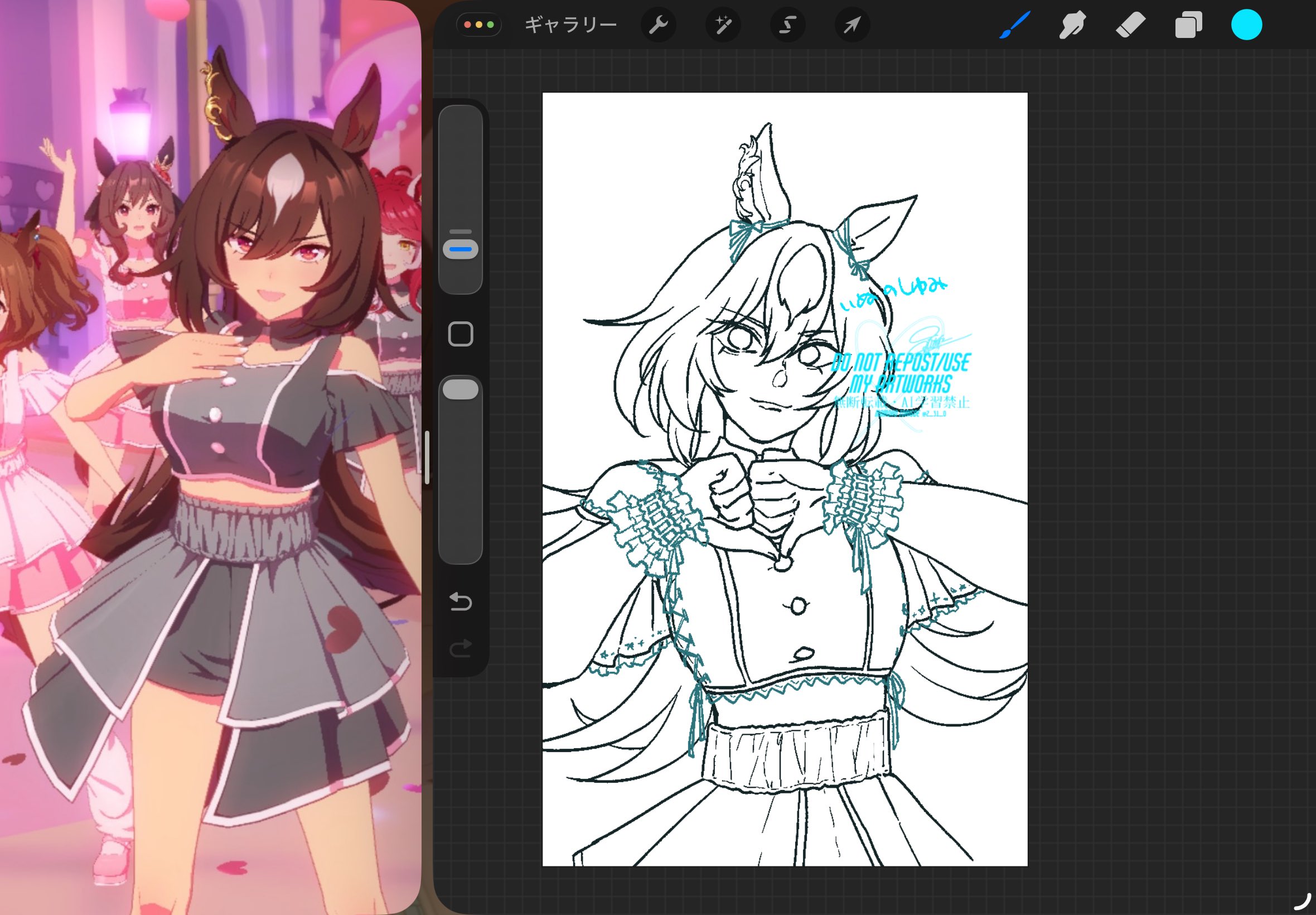1316x915 pixels.
Task: Tap the reference video on left
Action: click(x=210, y=458)
